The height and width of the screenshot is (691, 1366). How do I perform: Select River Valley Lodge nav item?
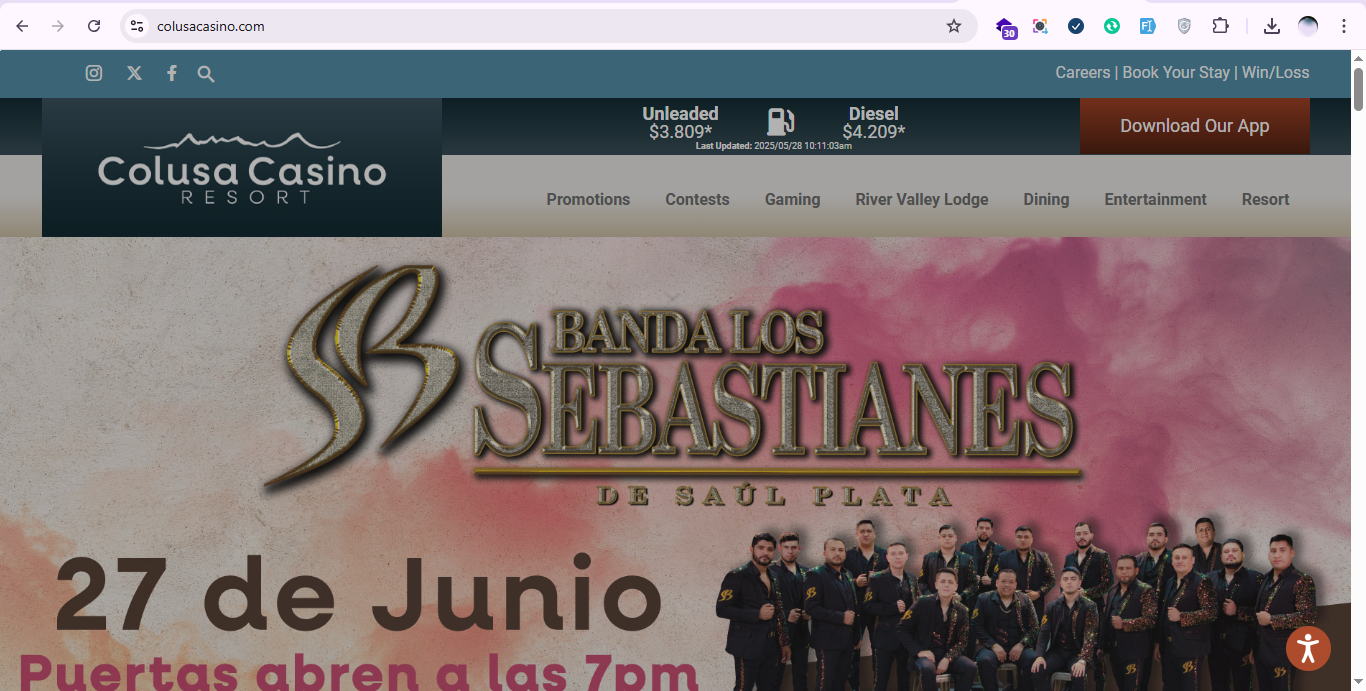921,199
